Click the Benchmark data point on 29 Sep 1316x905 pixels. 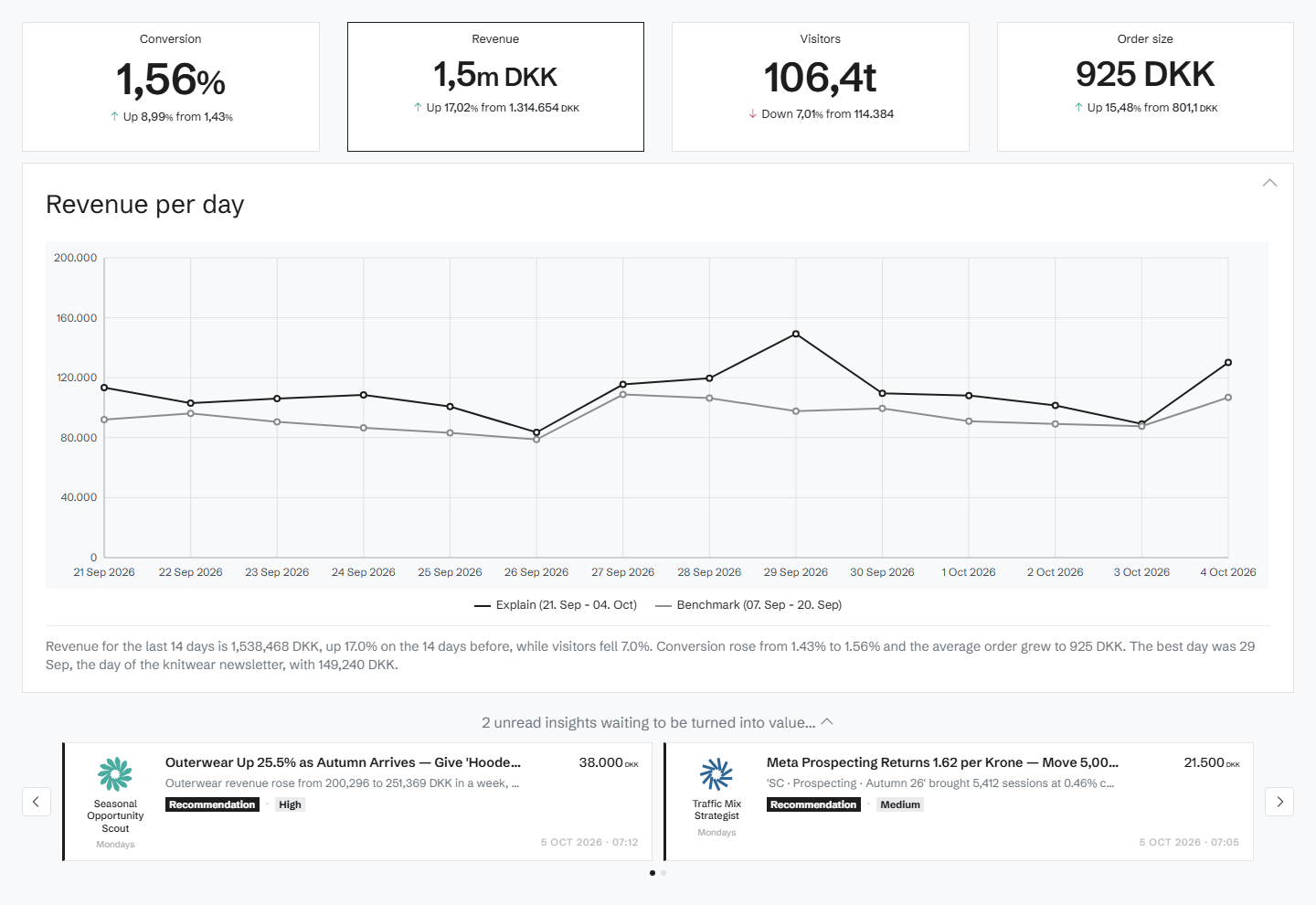coord(796,411)
